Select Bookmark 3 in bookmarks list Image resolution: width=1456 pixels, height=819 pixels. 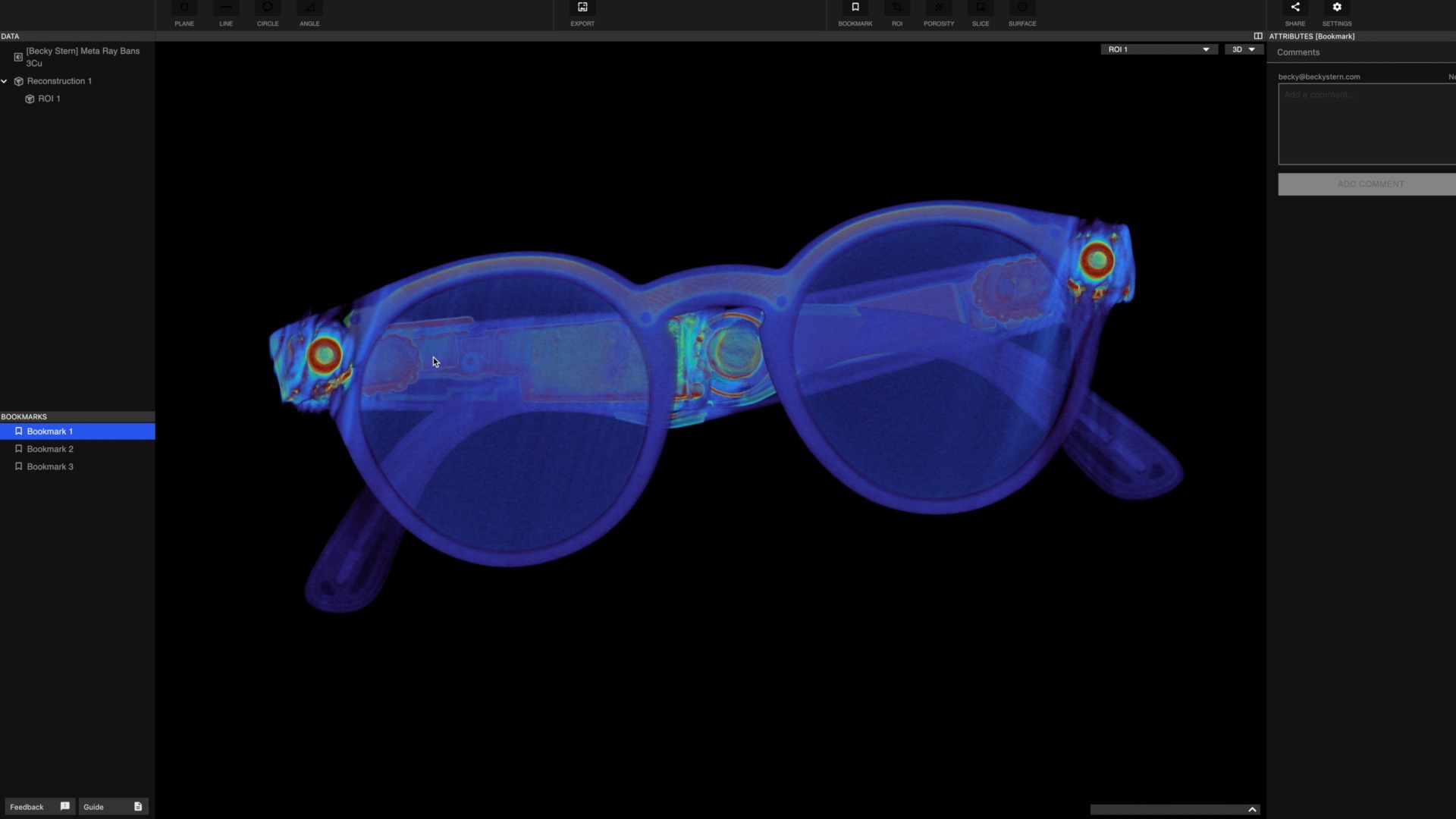pyautogui.click(x=50, y=466)
